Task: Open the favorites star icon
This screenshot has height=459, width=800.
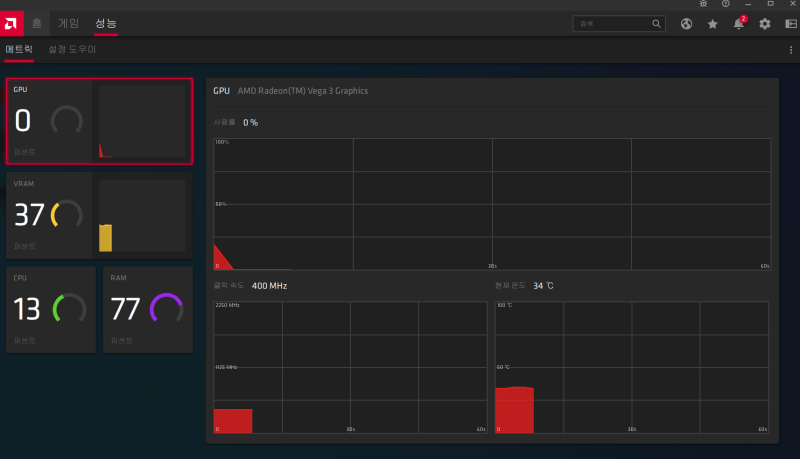Action: tap(713, 24)
